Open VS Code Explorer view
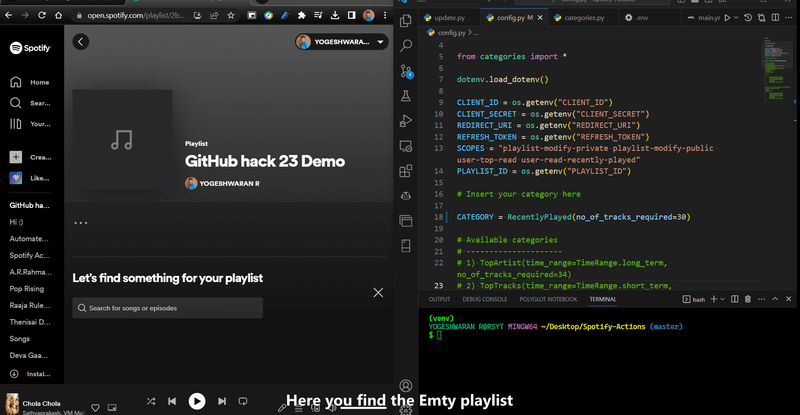Image resolution: width=800 pixels, height=415 pixels. tap(406, 20)
